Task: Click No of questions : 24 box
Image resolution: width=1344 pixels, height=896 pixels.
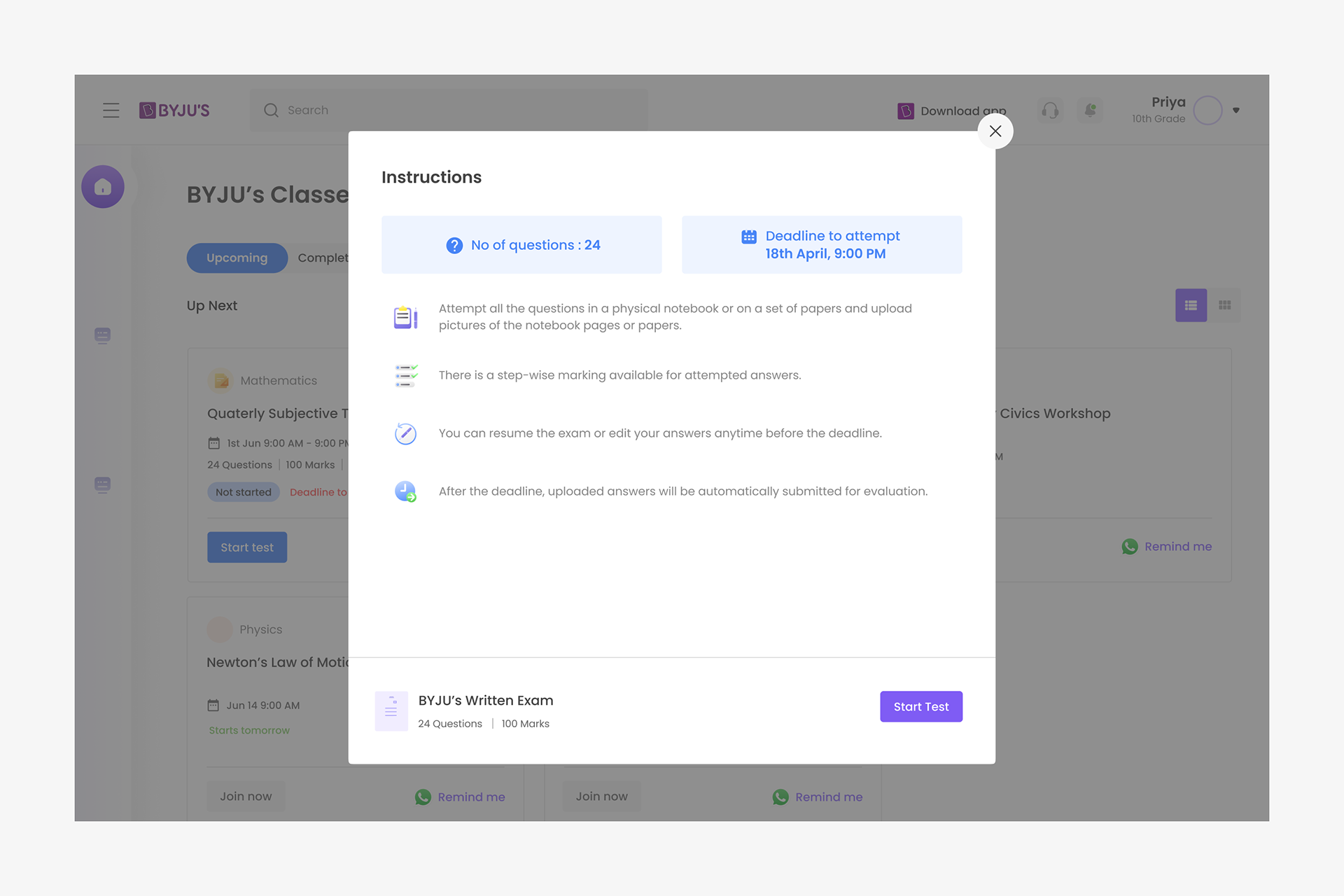Action: pyautogui.click(x=521, y=244)
